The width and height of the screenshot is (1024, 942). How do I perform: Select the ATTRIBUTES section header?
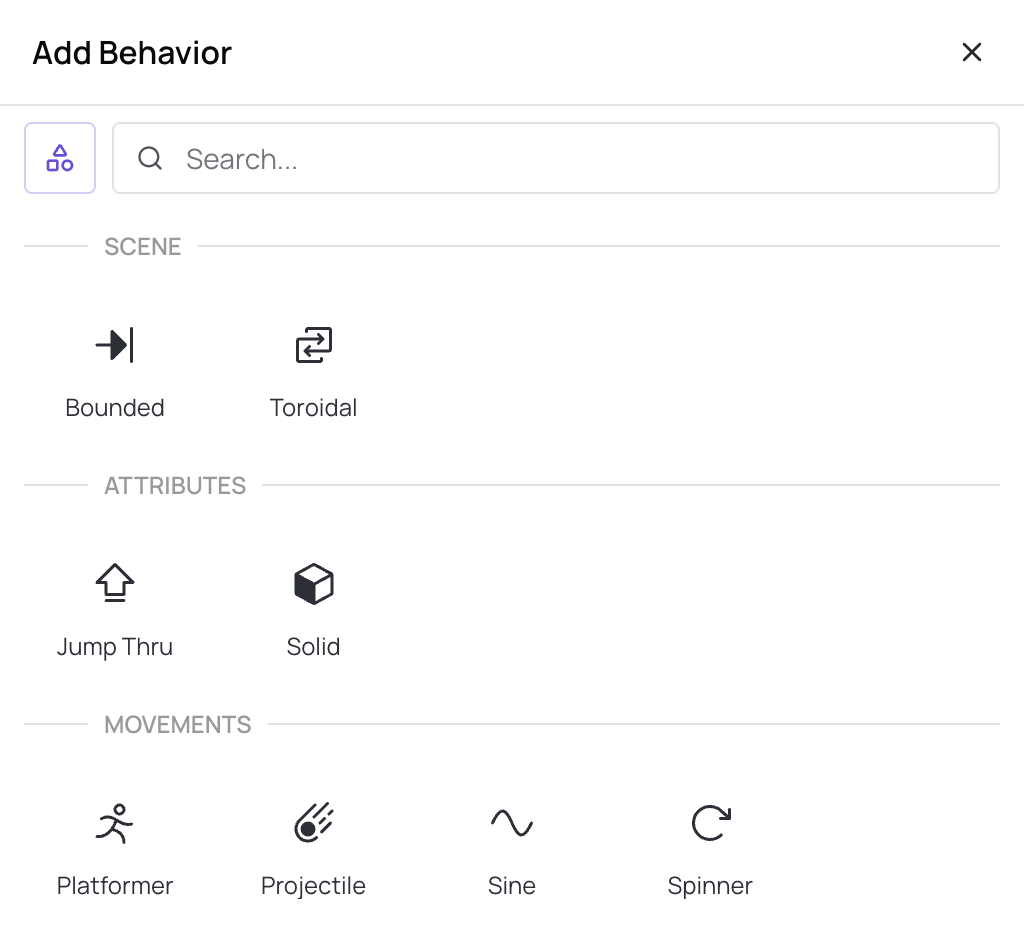pyautogui.click(x=175, y=485)
